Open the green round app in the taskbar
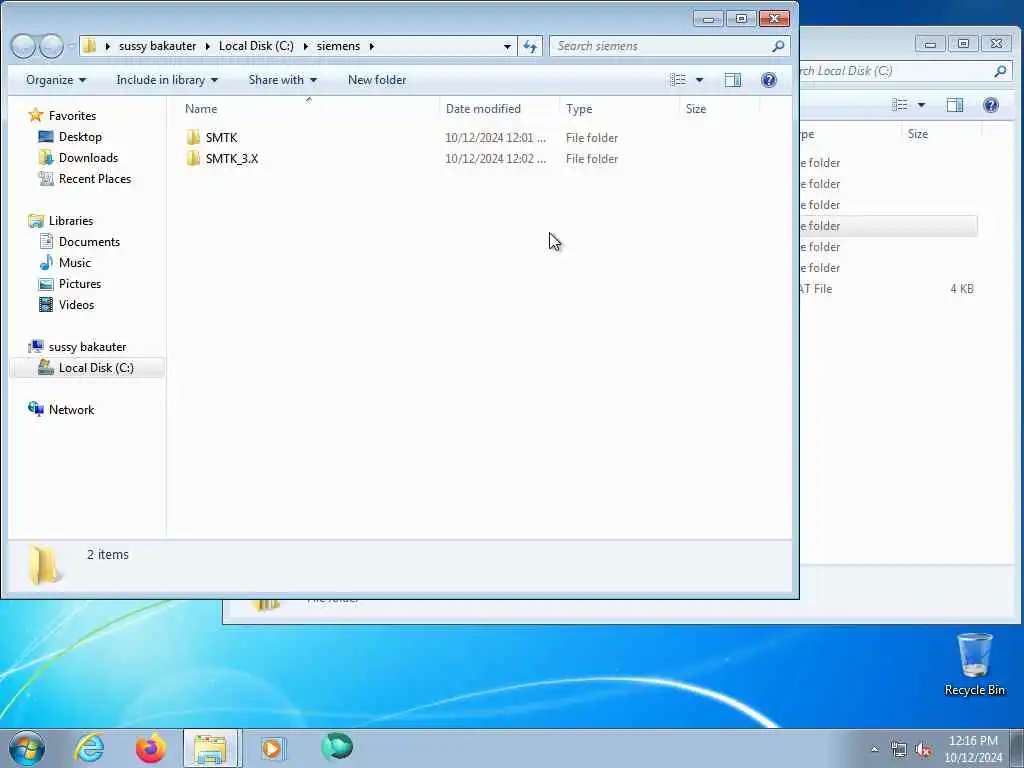 (x=337, y=747)
